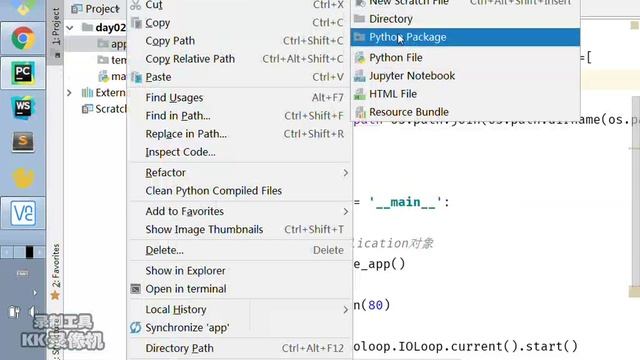Expand the External Libraries node
The width and height of the screenshot is (640, 360).
click(x=69, y=93)
